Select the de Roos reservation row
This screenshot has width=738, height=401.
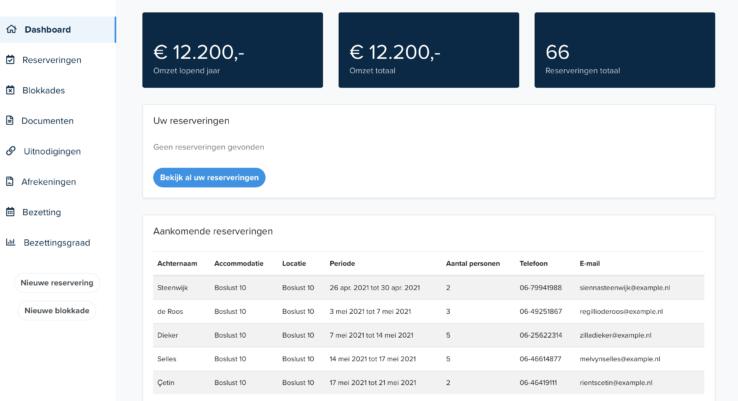tap(428, 312)
